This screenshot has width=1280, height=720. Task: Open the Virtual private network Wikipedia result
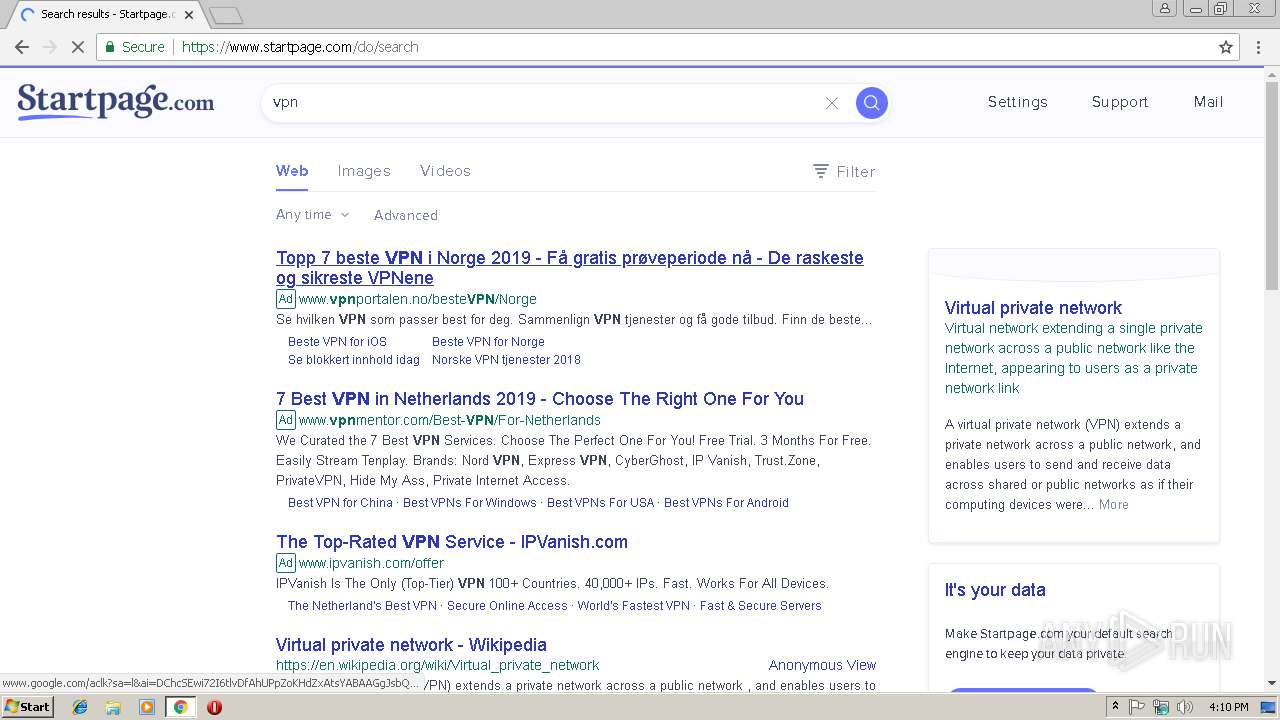411,645
